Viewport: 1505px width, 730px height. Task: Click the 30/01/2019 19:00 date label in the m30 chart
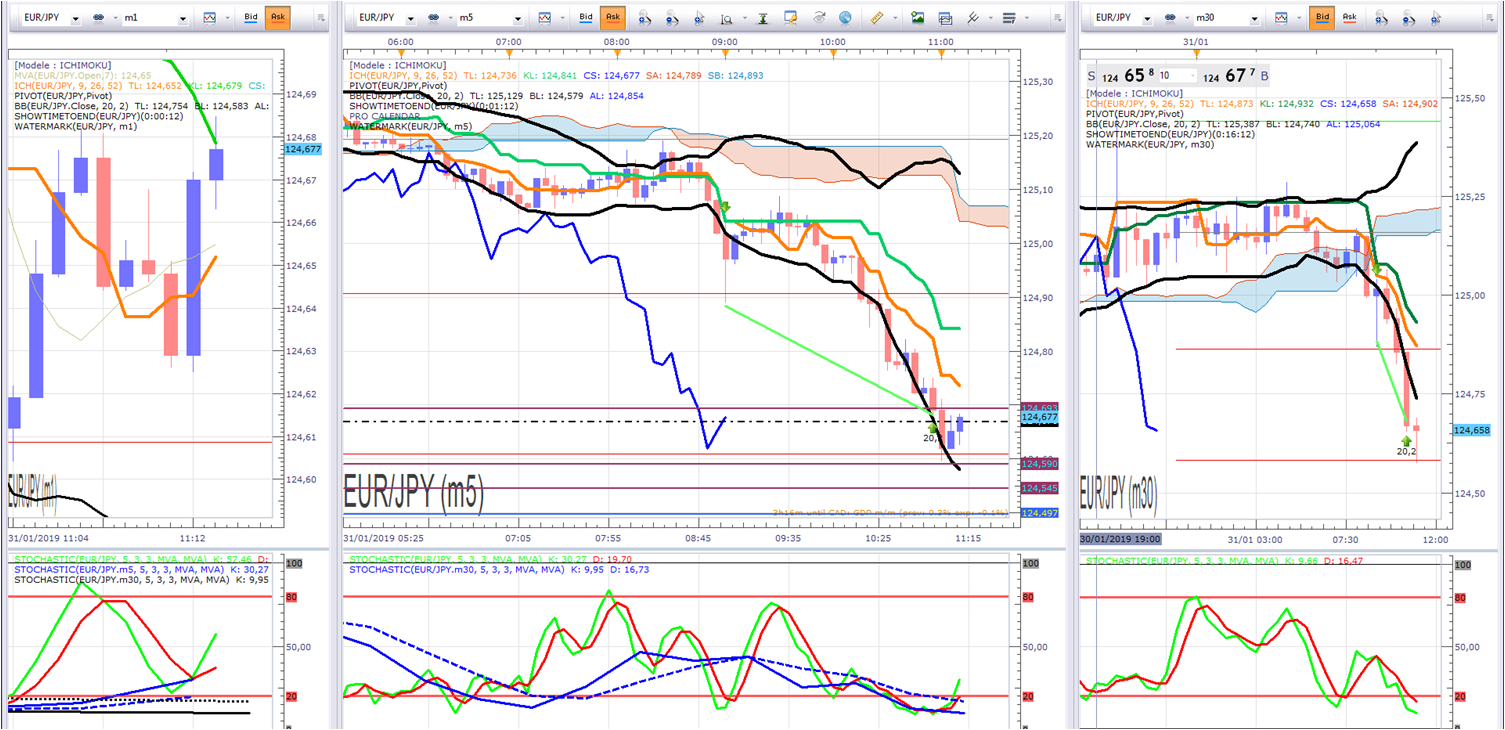click(x=1120, y=539)
